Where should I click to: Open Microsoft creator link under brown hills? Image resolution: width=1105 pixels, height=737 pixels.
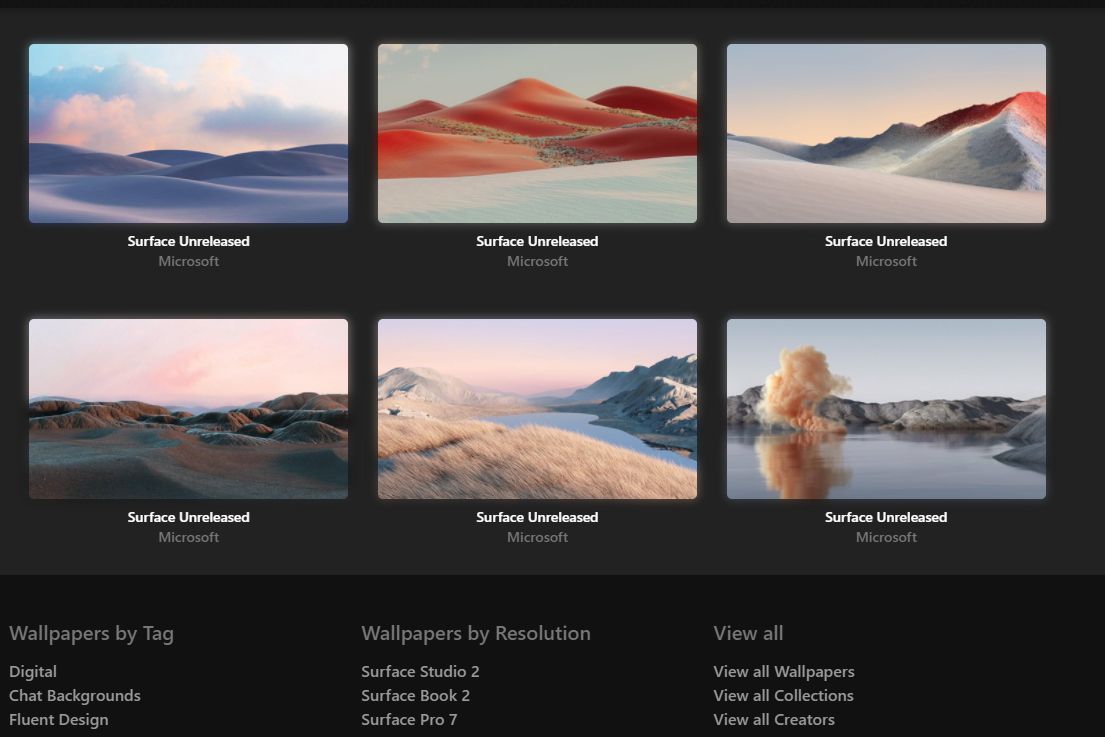point(188,537)
